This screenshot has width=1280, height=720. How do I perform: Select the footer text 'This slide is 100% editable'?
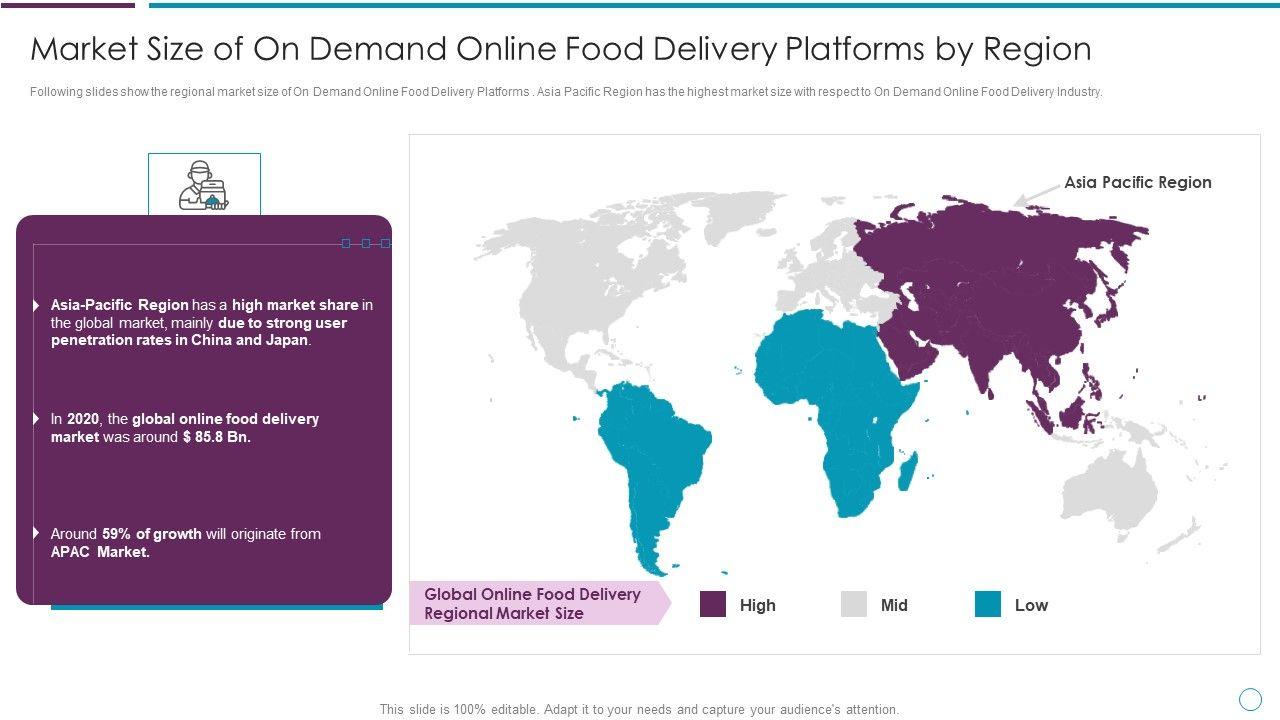click(x=639, y=710)
